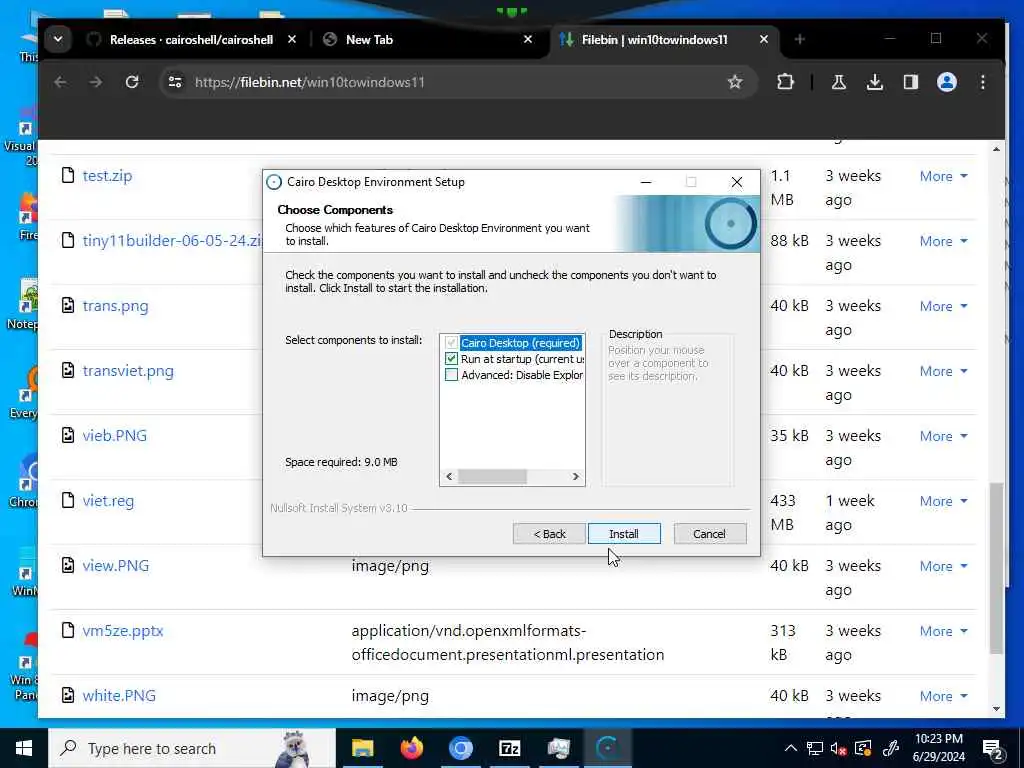This screenshot has width=1024, height=768.
Task: Click the Cairo Desktop (required) checkbox
Action: pos(451,343)
